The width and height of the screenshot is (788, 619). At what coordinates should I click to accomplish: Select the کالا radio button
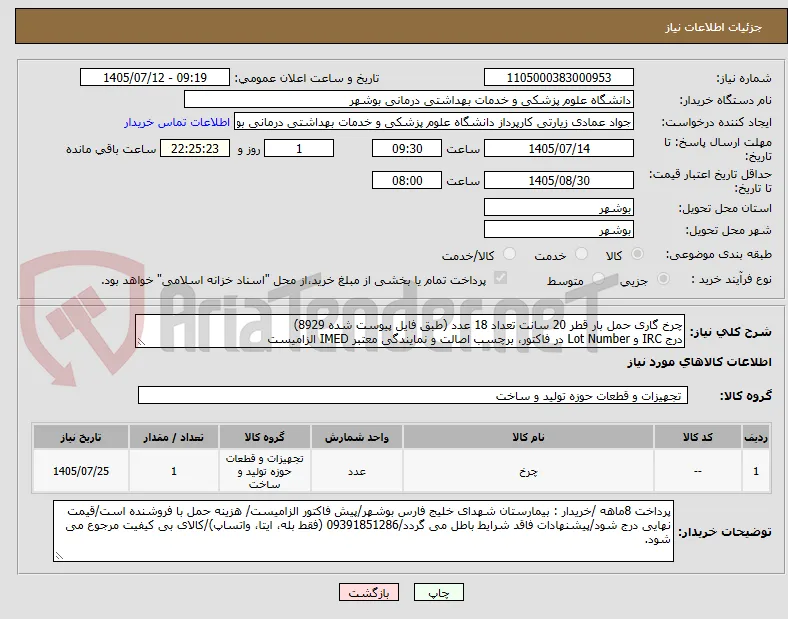pyautogui.click(x=637, y=254)
